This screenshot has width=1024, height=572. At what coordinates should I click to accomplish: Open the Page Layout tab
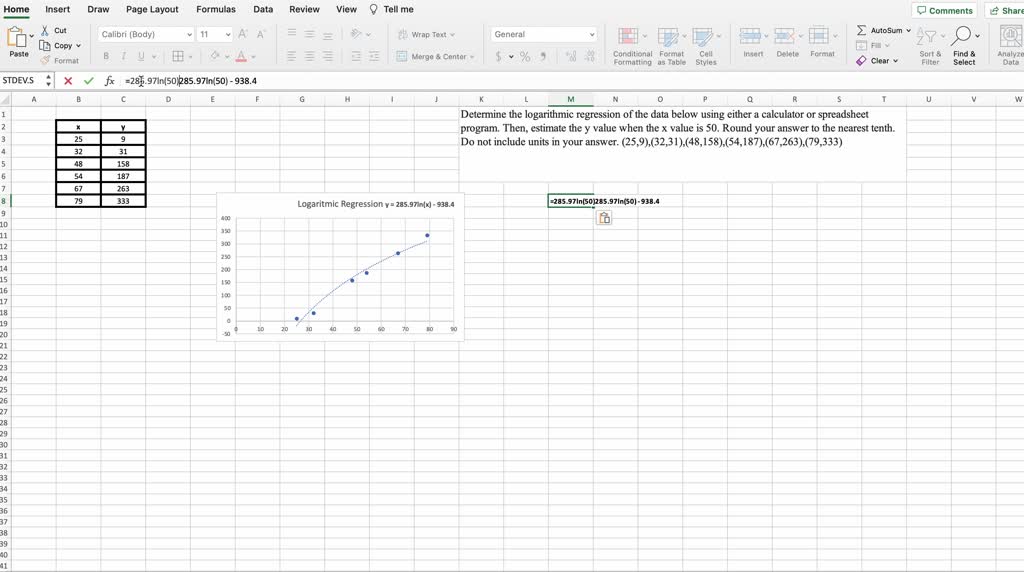pyautogui.click(x=152, y=9)
